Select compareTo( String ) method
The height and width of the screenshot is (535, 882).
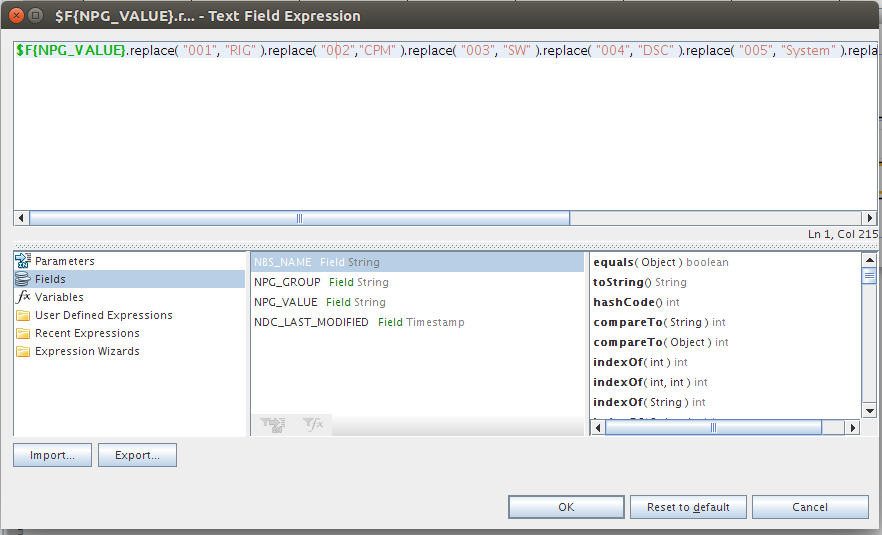pyautogui.click(x=658, y=322)
